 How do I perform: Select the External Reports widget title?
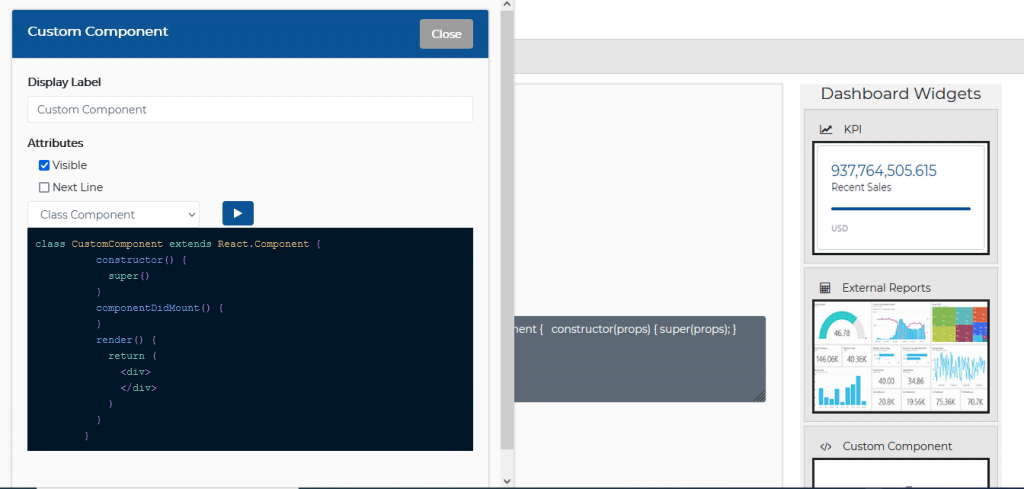pos(886,288)
